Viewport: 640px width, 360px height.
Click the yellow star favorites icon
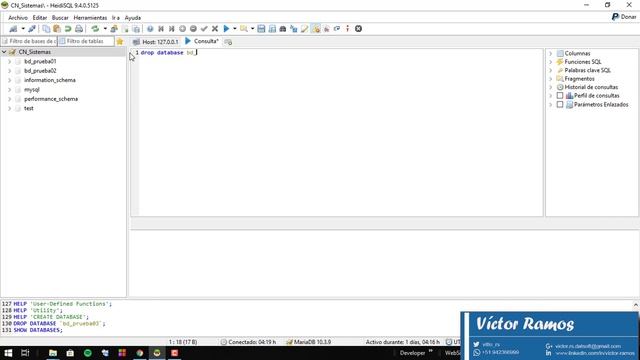(x=120, y=41)
